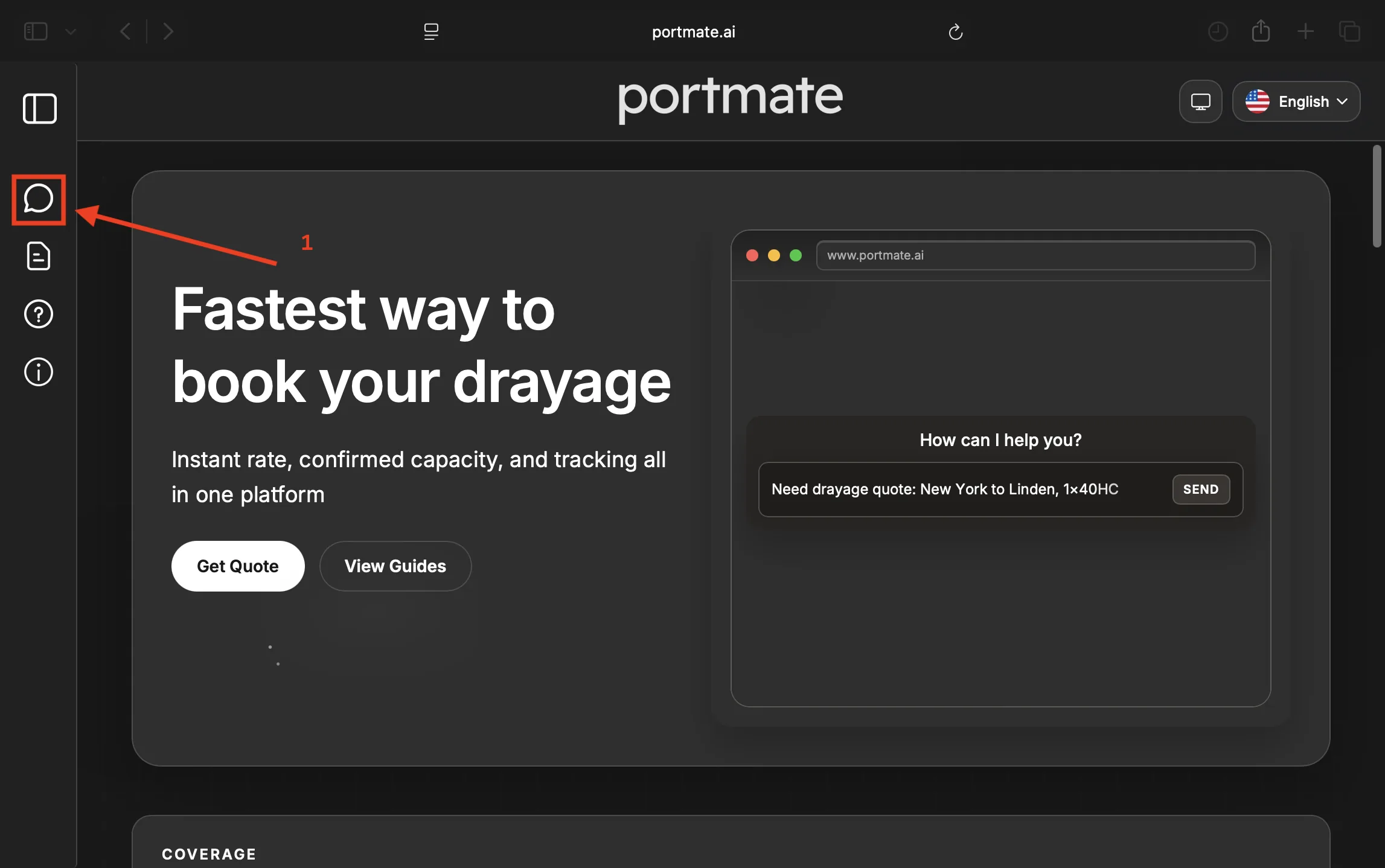This screenshot has height=868, width=1385.
Task: Show Safari tab overview icon
Action: tap(1349, 31)
